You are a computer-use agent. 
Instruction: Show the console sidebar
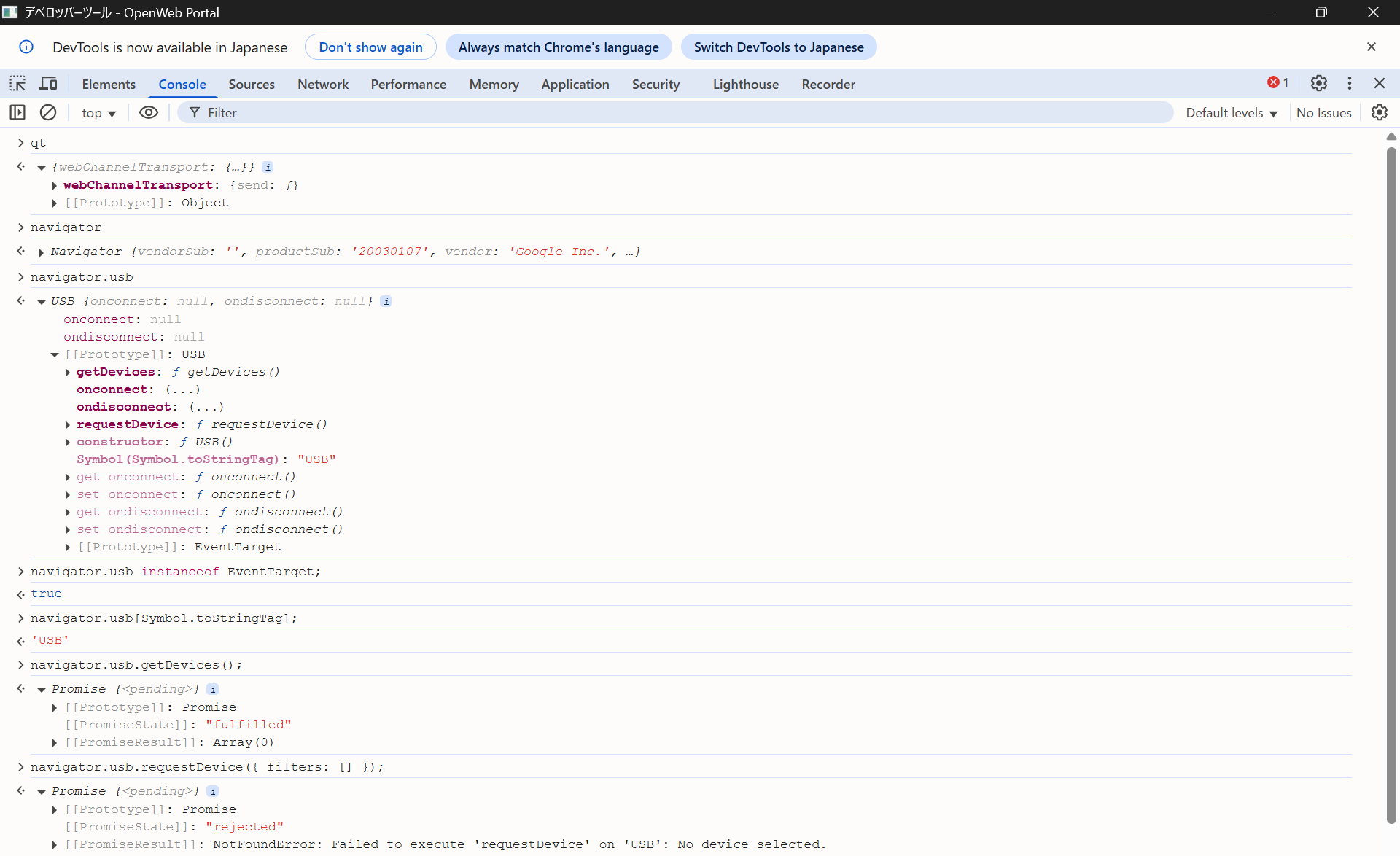click(x=17, y=112)
